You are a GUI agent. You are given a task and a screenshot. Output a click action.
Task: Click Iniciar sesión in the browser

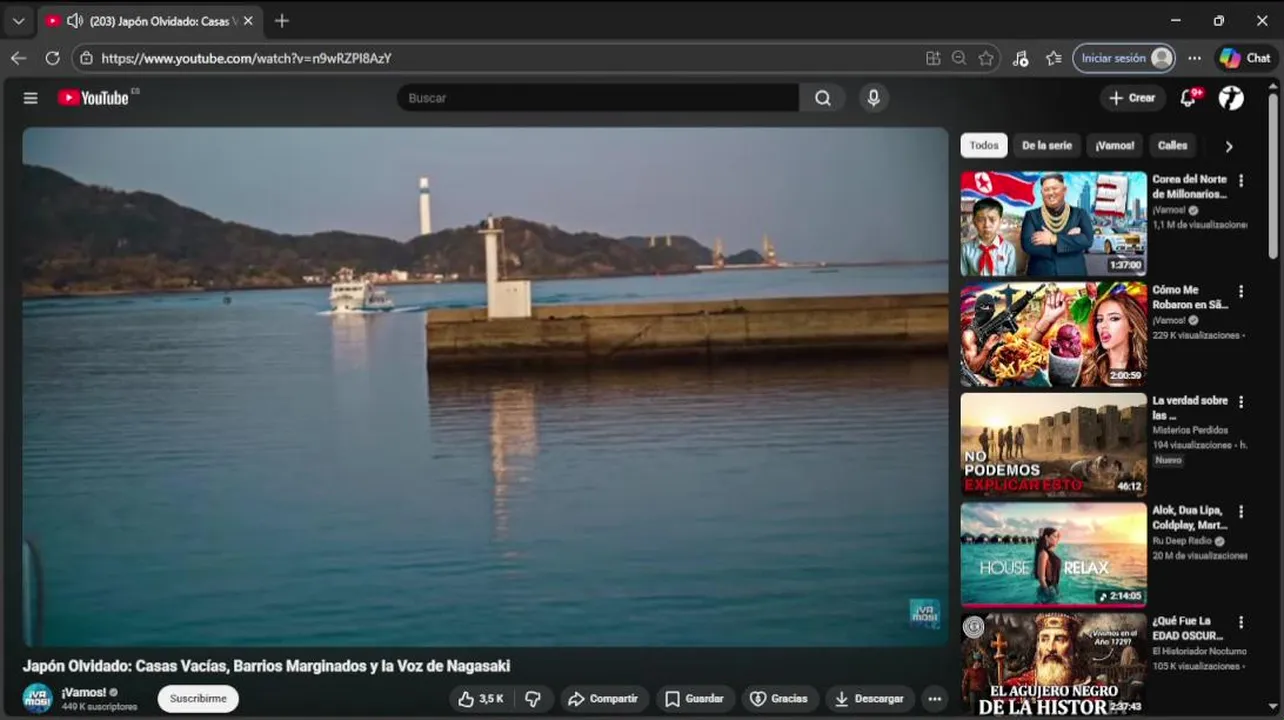[1124, 58]
